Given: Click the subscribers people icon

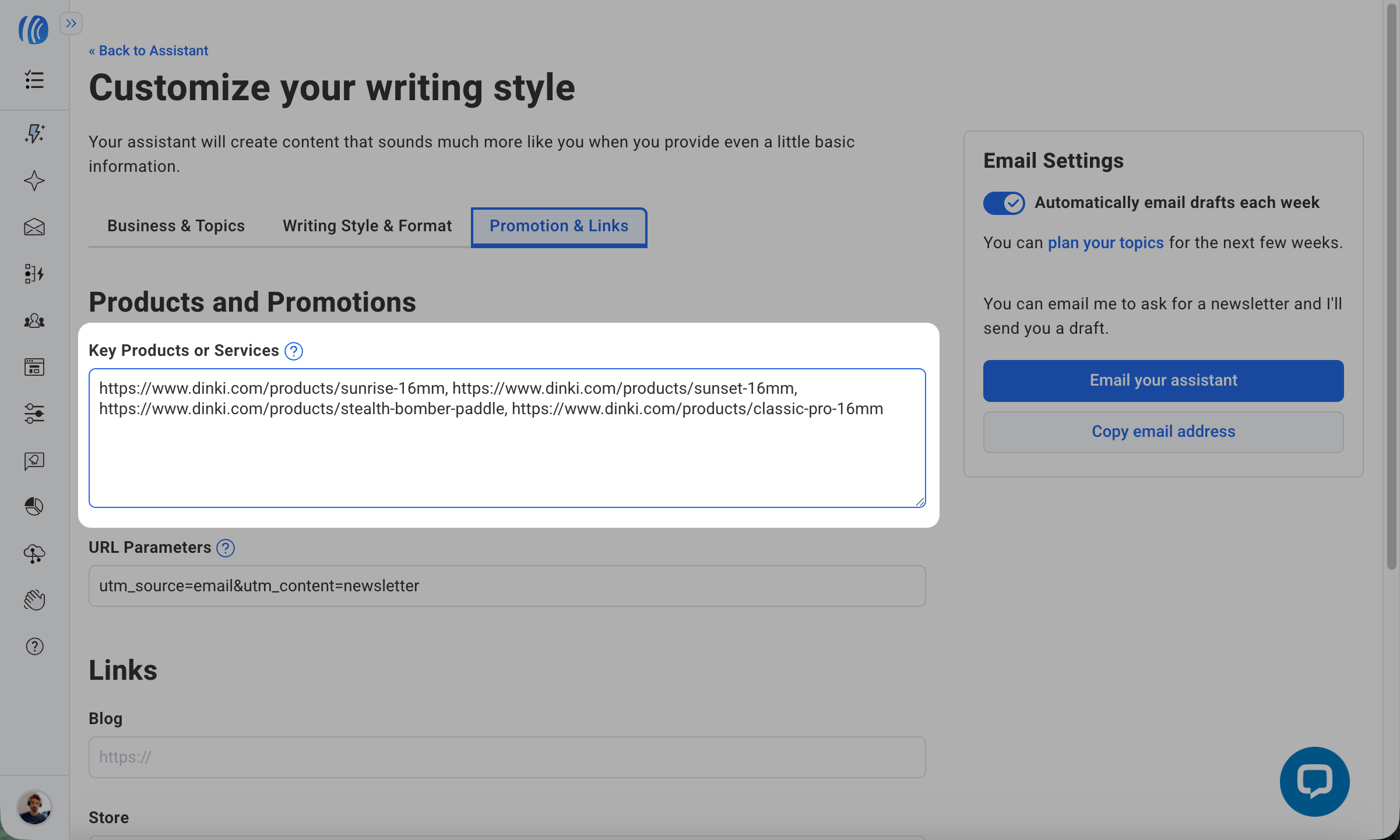Looking at the screenshot, I should 34,320.
